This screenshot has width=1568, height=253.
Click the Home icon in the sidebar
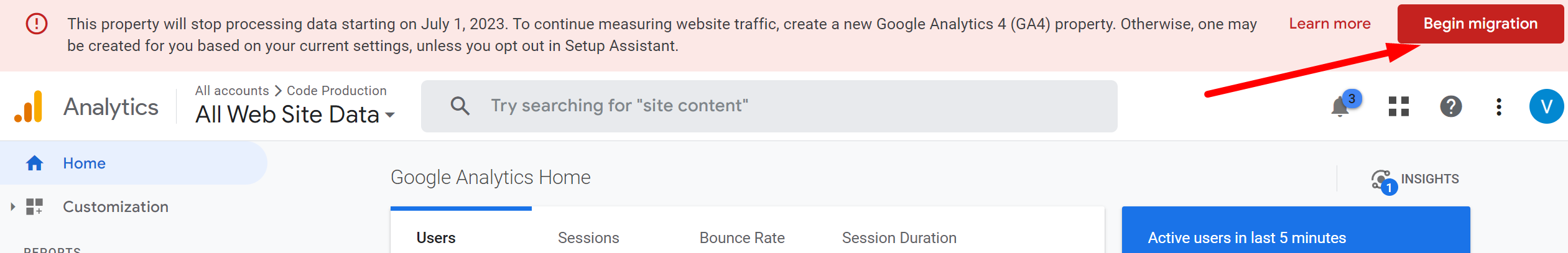35,163
